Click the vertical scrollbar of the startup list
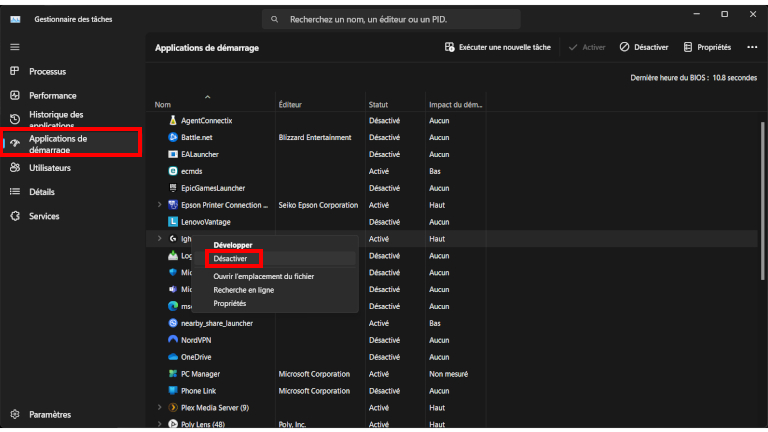The image size is (768, 432). click(762, 200)
